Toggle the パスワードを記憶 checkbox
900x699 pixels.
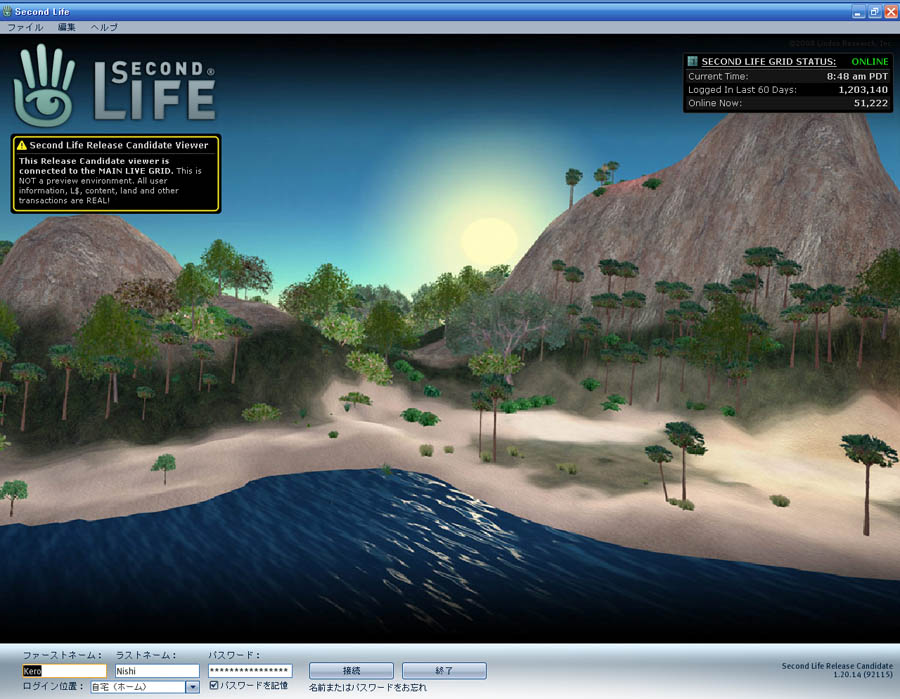(x=214, y=685)
